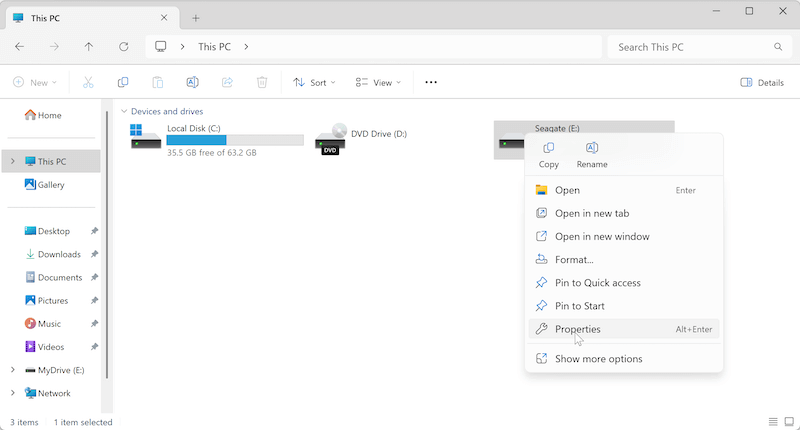Screen dimensions: 800x430
Task: Open Music in navigation pane
Action: click(x=43, y=323)
